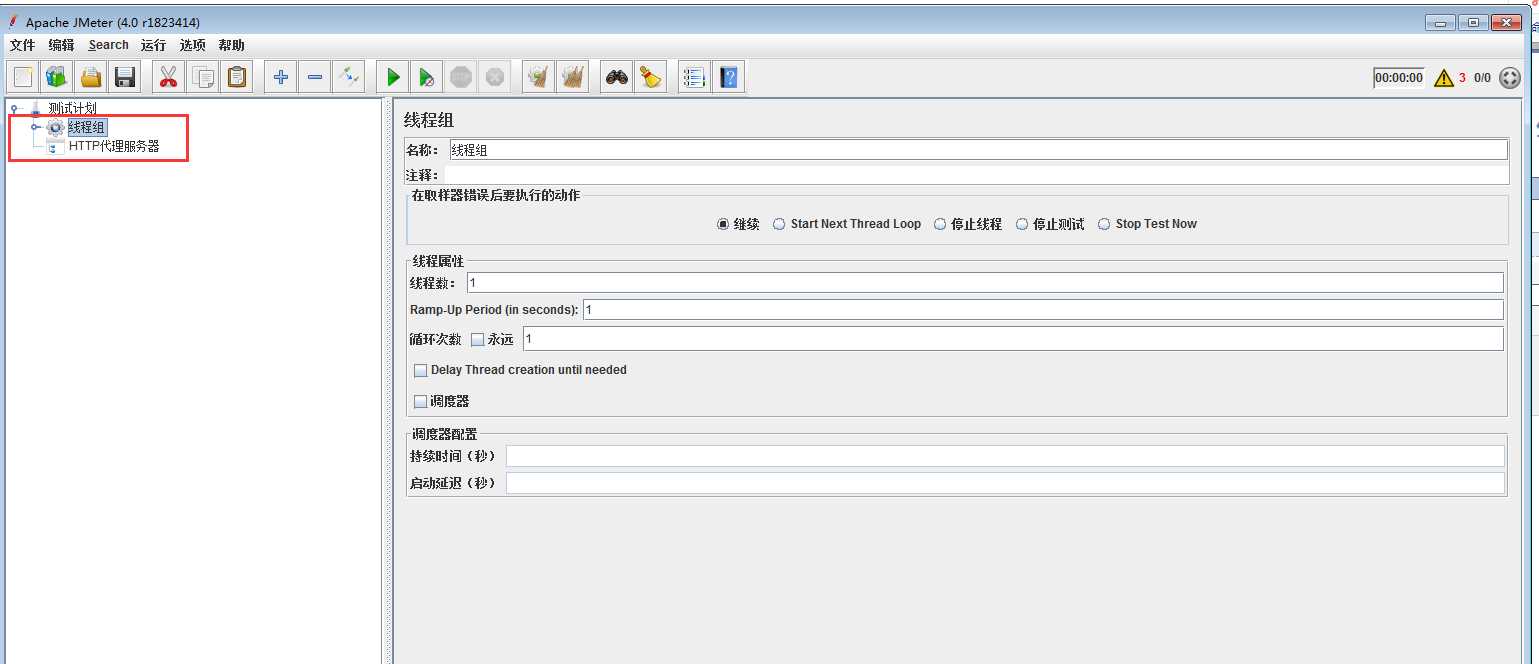Screen dimensions: 1539x664
Task: Clear results with single broom icon
Action: point(539,77)
